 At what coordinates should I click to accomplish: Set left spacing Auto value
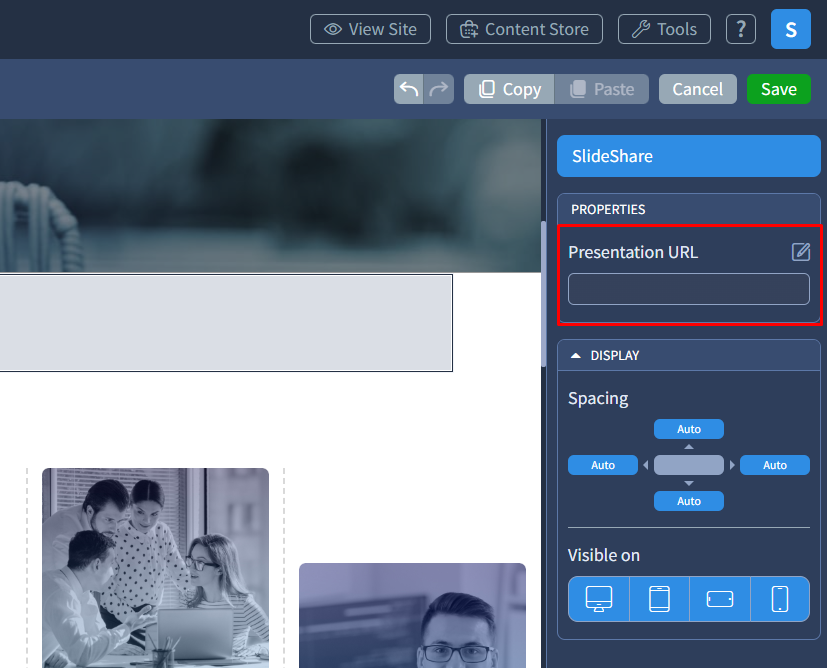point(603,465)
